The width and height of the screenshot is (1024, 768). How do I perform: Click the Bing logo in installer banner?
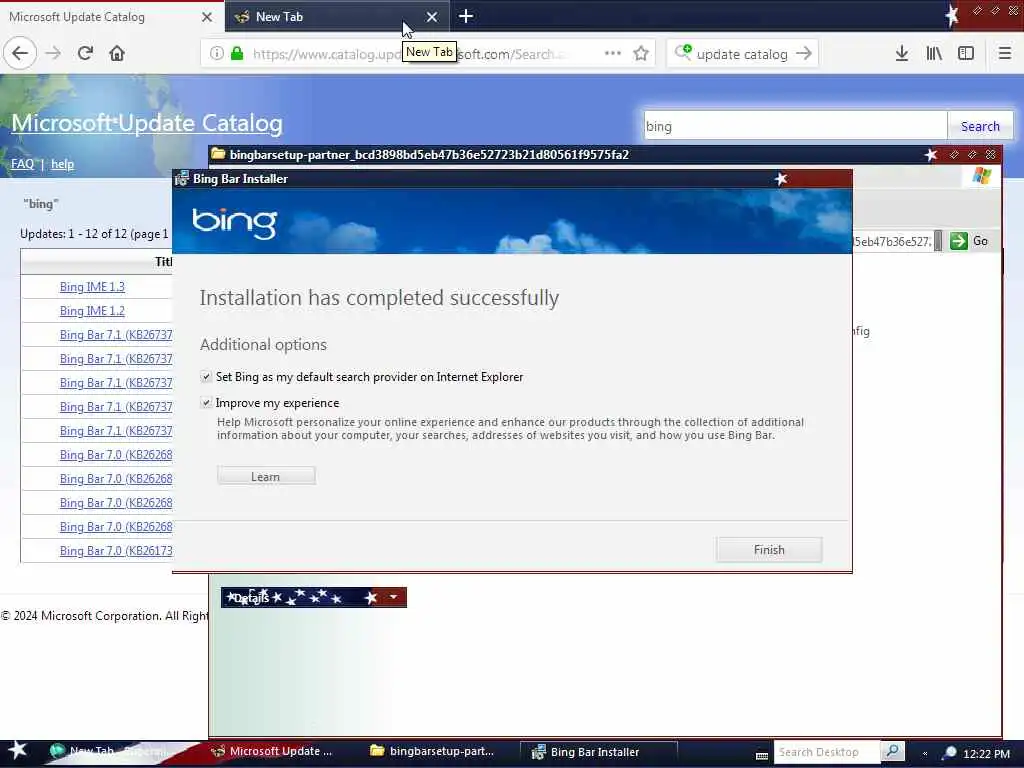coord(234,223)
